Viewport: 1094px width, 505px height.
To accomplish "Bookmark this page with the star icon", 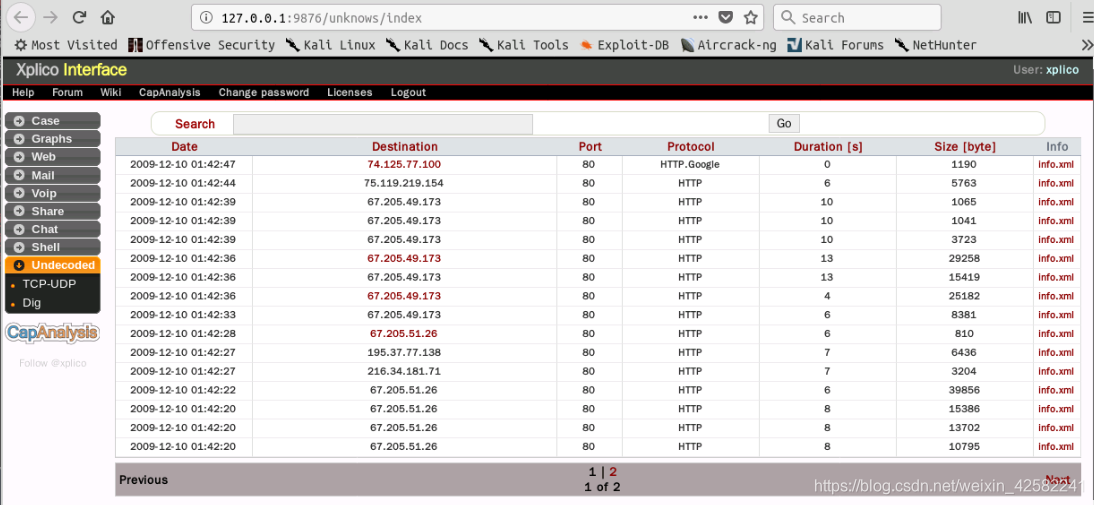I will (750, 18).
